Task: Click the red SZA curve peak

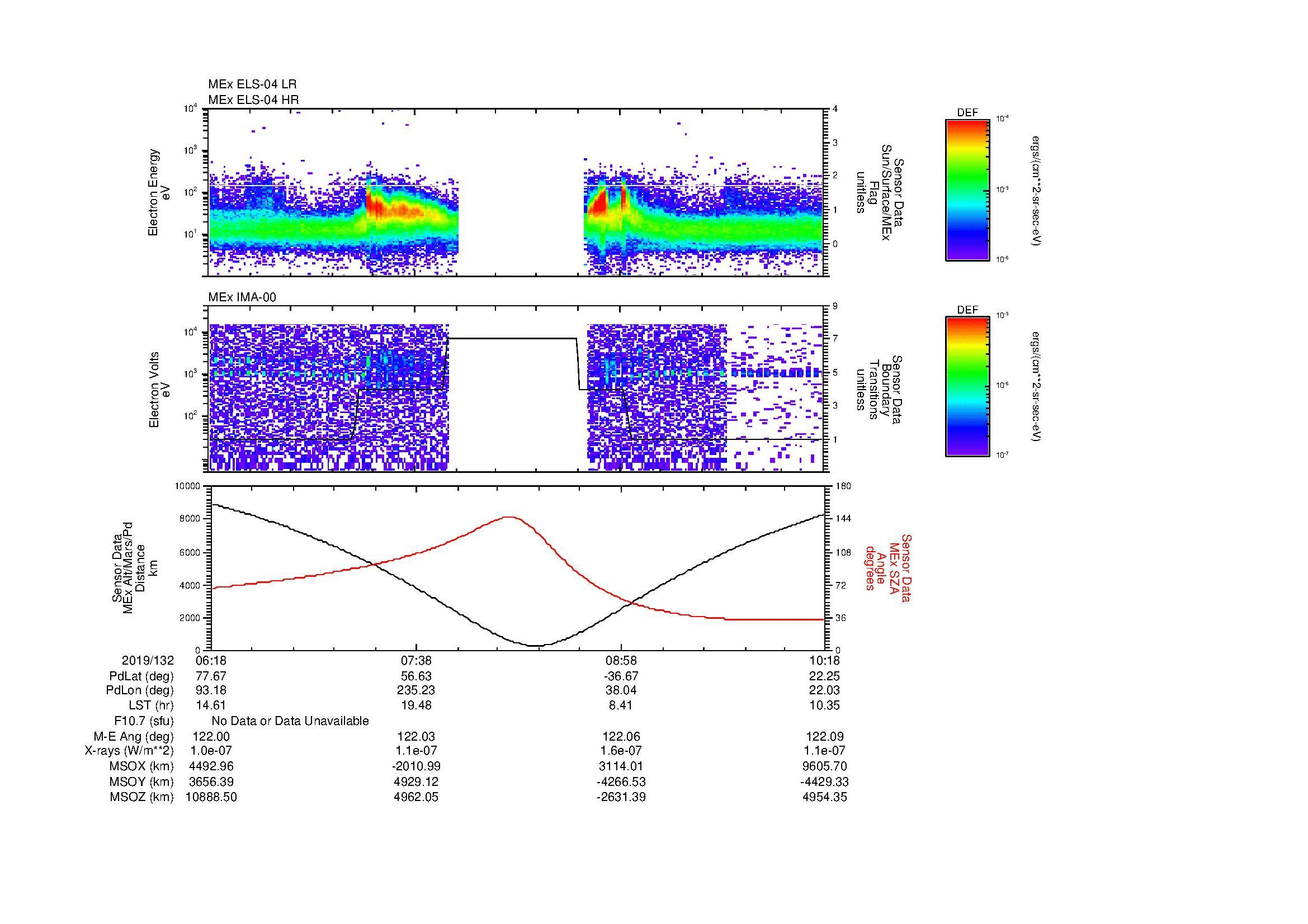Action: [x=509, y=517]
